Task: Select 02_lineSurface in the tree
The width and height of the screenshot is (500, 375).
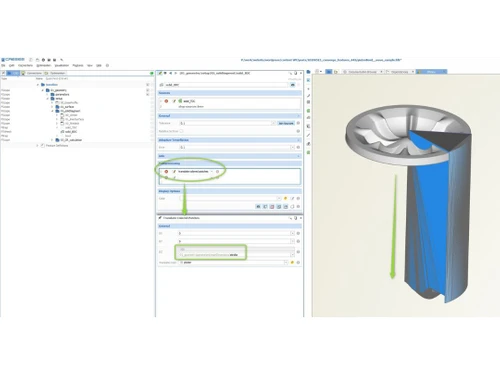Action: 74,119
